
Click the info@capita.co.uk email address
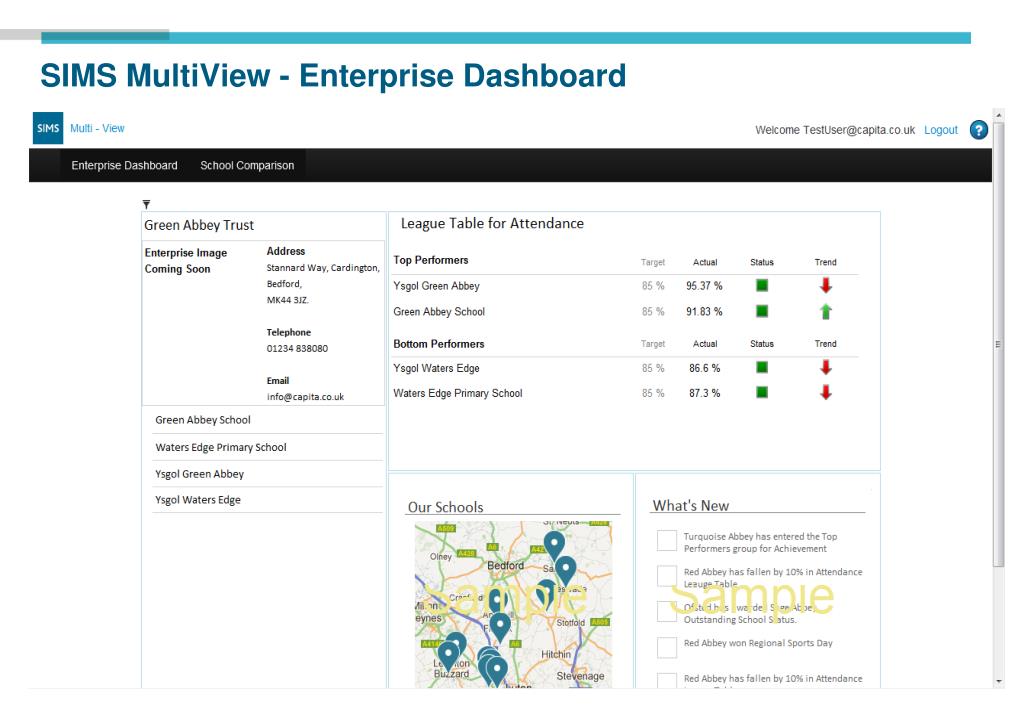pyautogui.click(x=305, y=397)
